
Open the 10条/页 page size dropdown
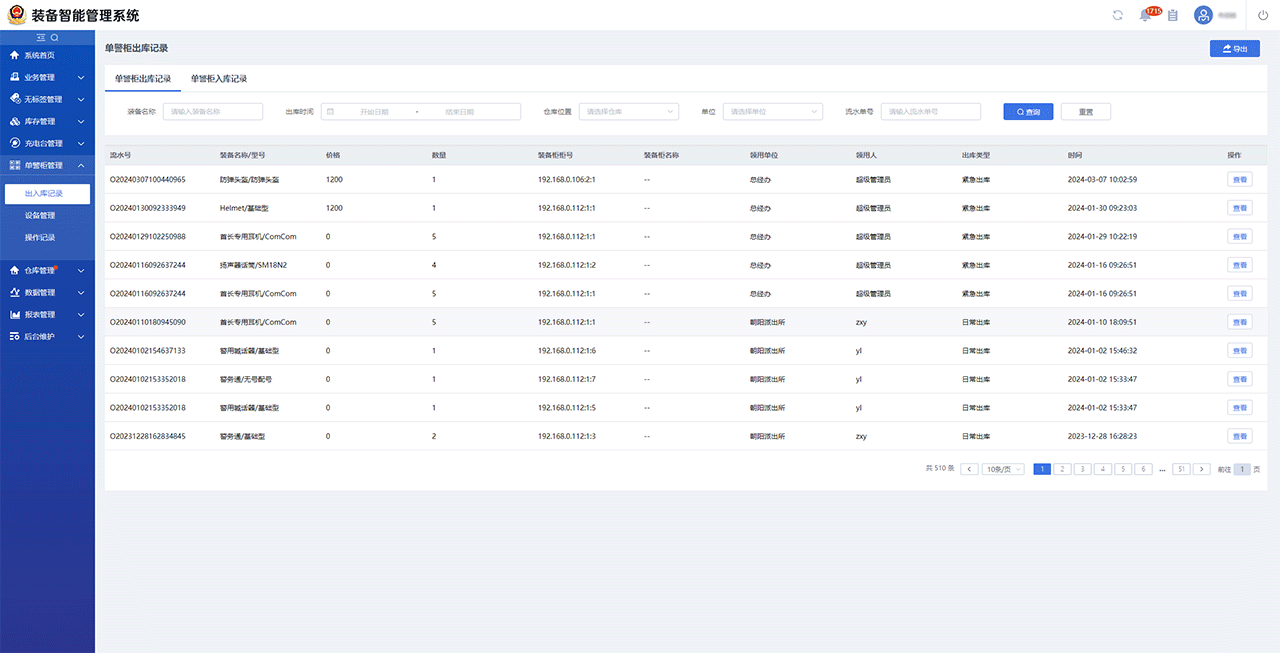(x=1004, y=469)
